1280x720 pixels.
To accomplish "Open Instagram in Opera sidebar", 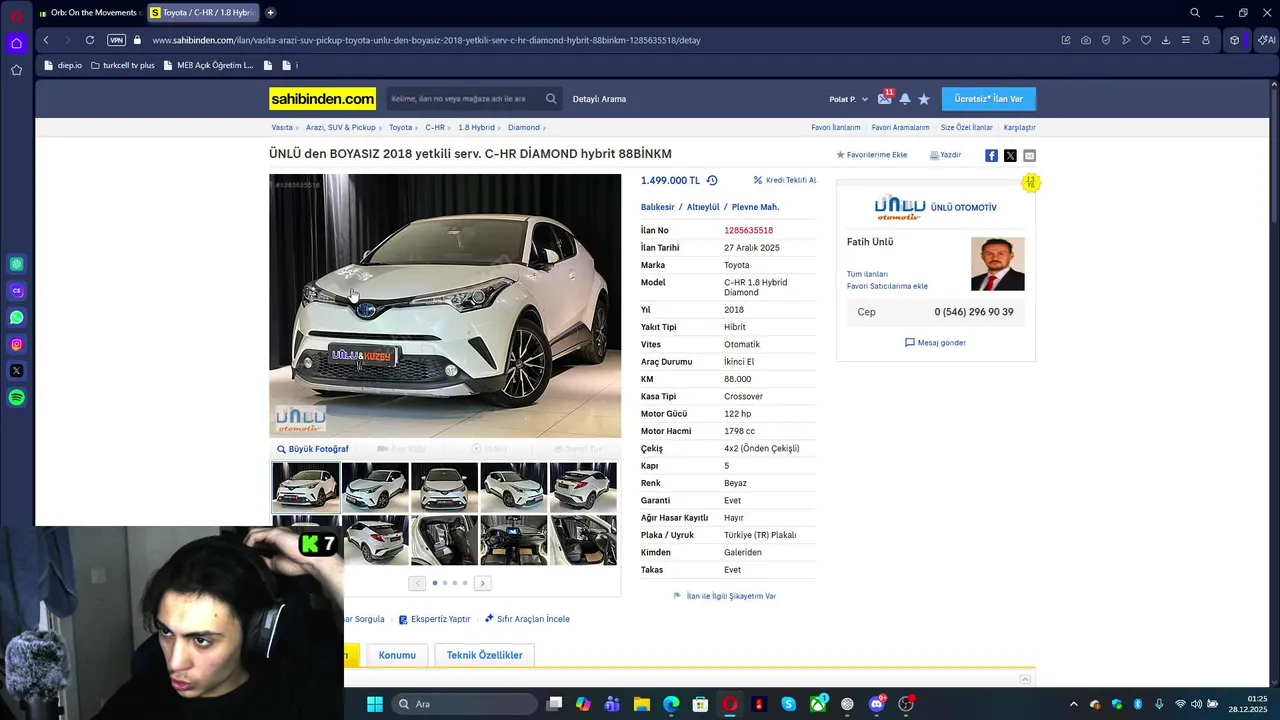I will 16,344.
